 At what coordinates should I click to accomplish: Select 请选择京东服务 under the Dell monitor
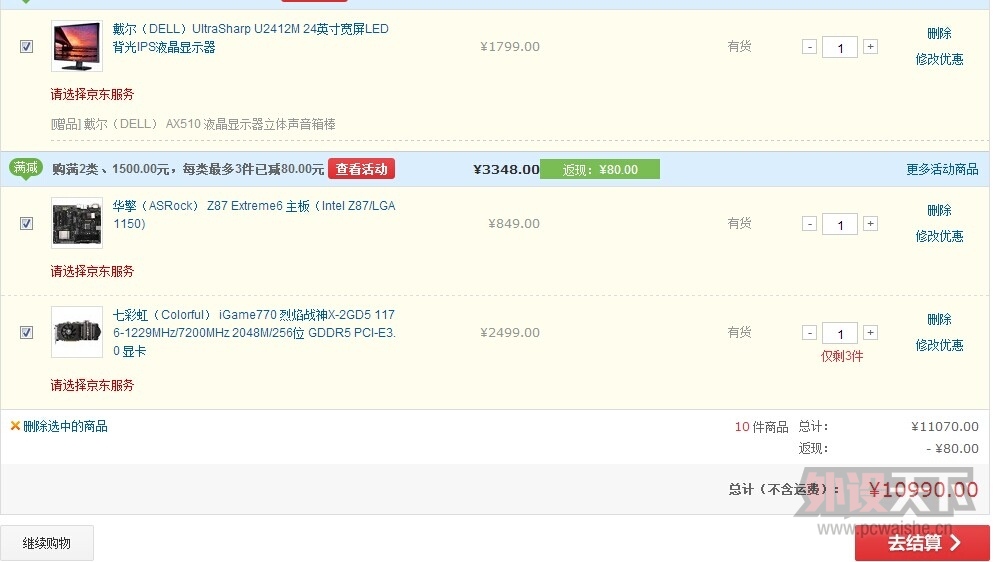pyautogui.click(x=92, y=94)
